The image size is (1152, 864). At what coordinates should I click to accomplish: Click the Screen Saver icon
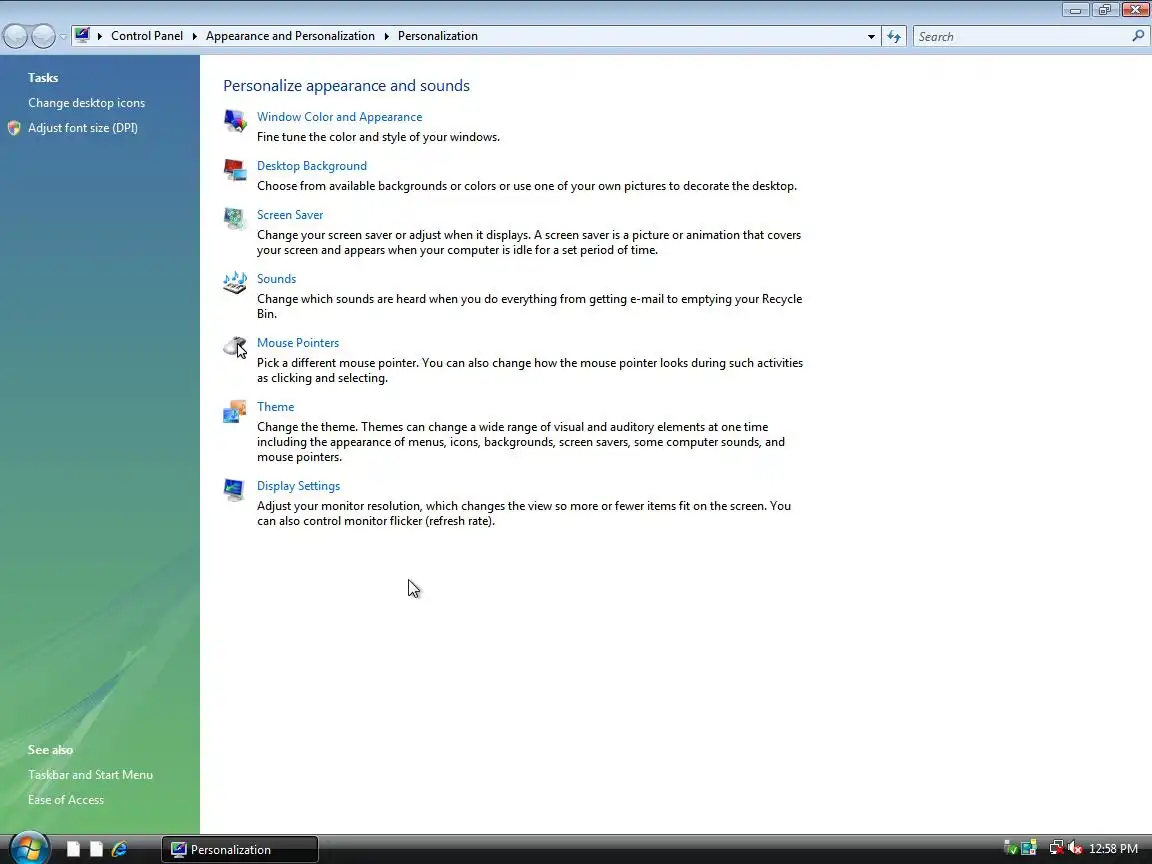click(235, 219)
